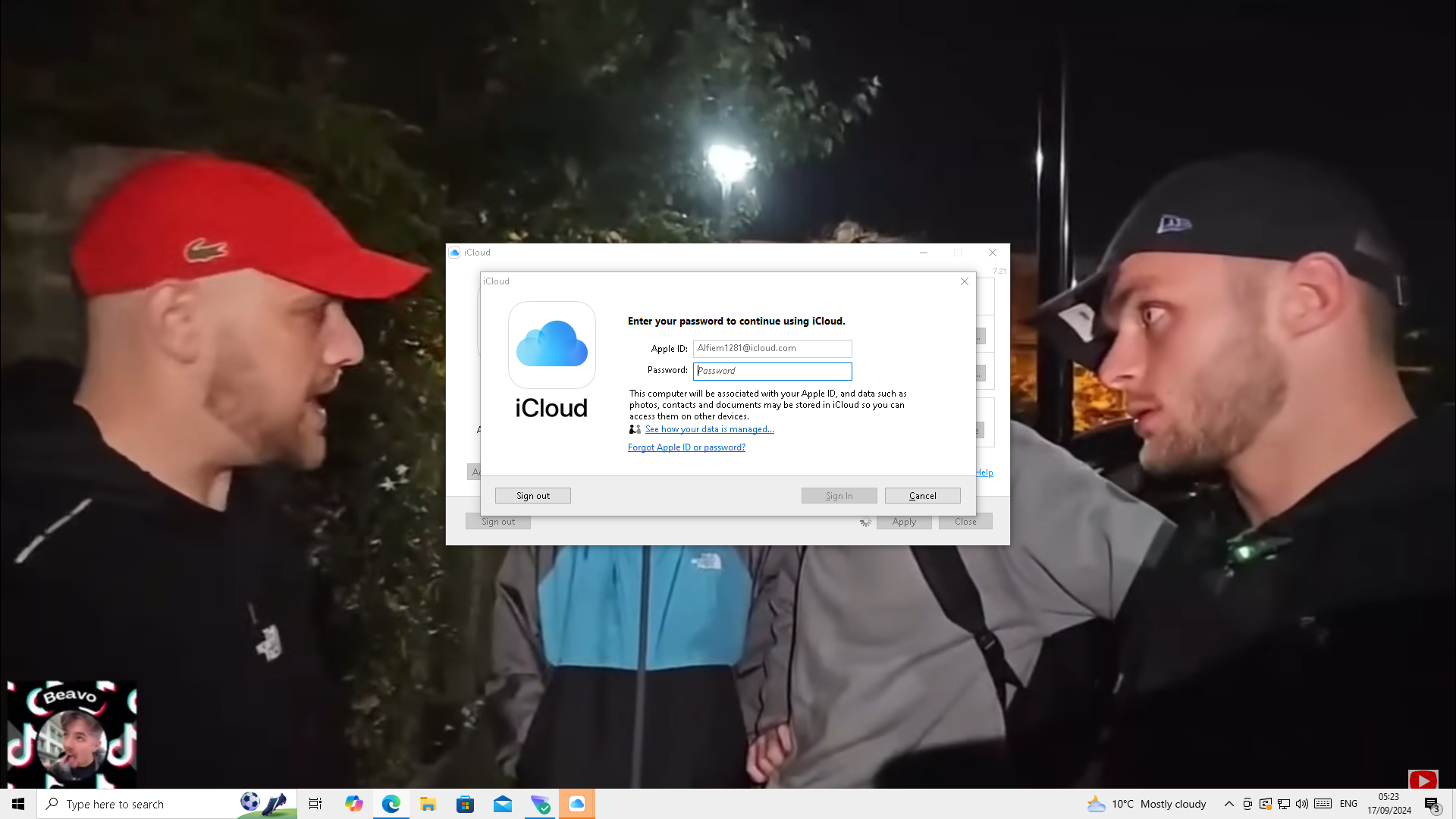The image size is (1456, 819).
Task: Launch Copilot from the taskbar
Action: [x=353, y=804]
